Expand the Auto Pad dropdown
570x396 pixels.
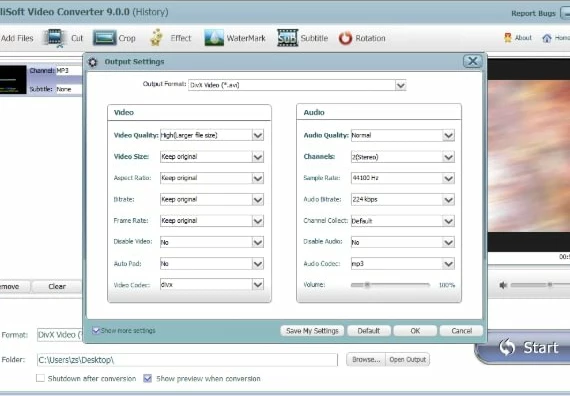point(258,264)
